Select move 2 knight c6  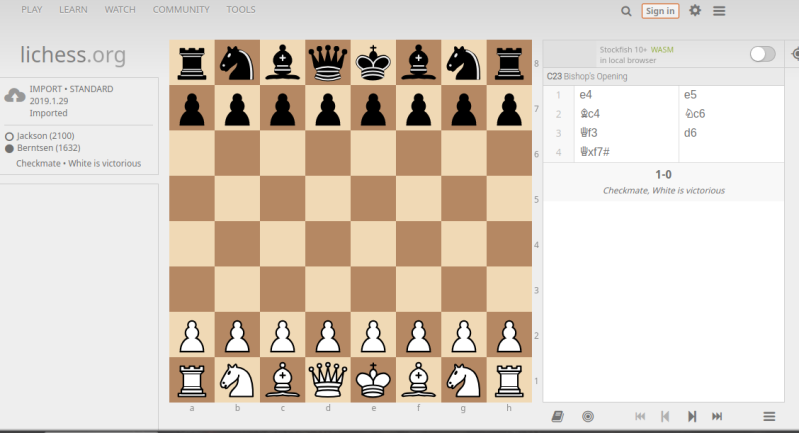732,114
